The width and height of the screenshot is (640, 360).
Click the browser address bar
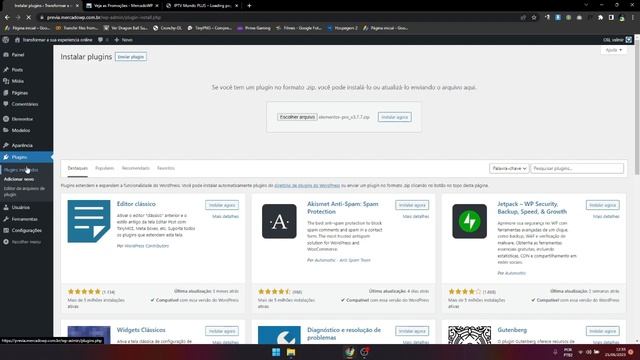[278, 18]
